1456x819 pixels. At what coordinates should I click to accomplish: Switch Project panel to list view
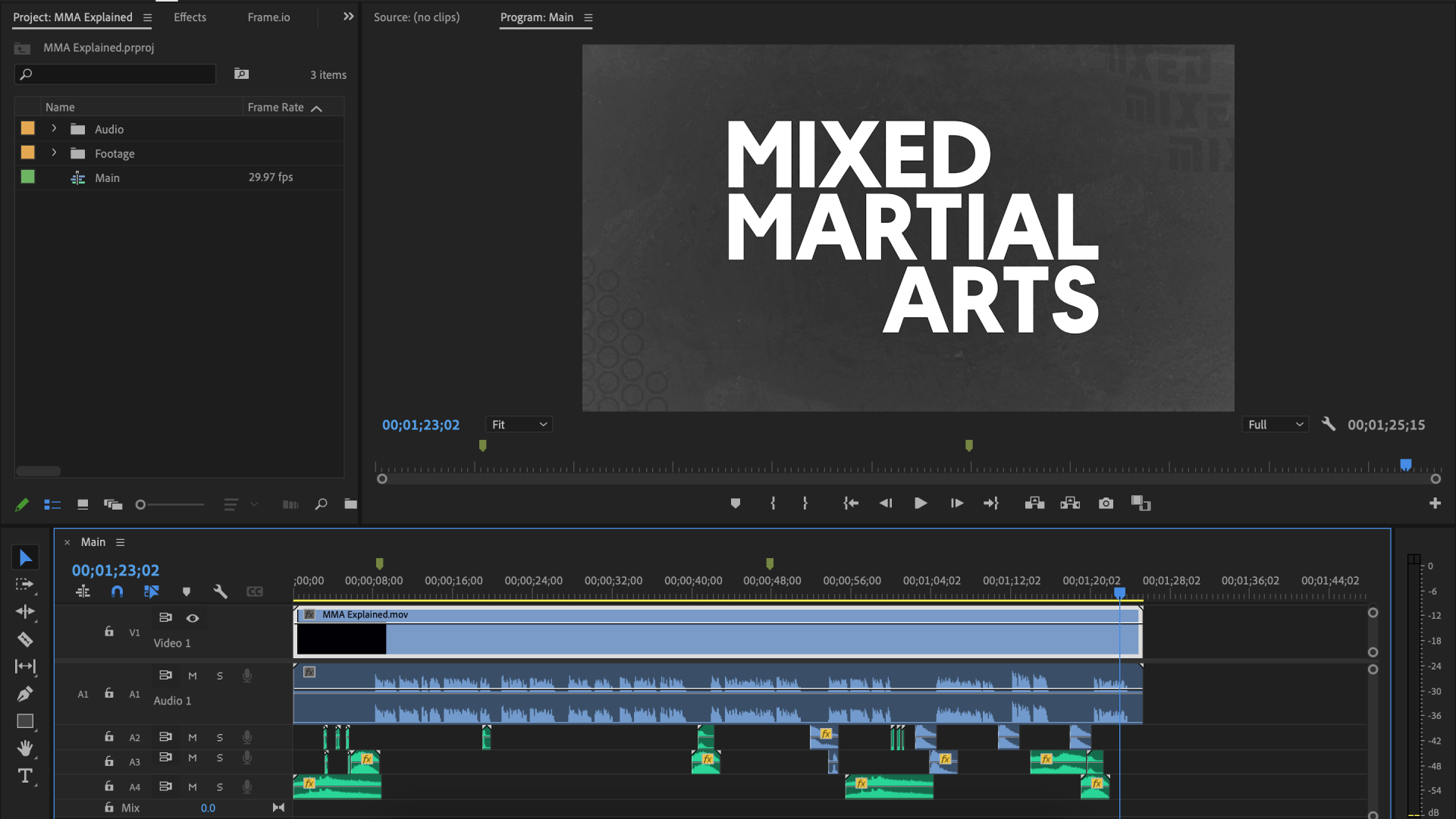52,504
